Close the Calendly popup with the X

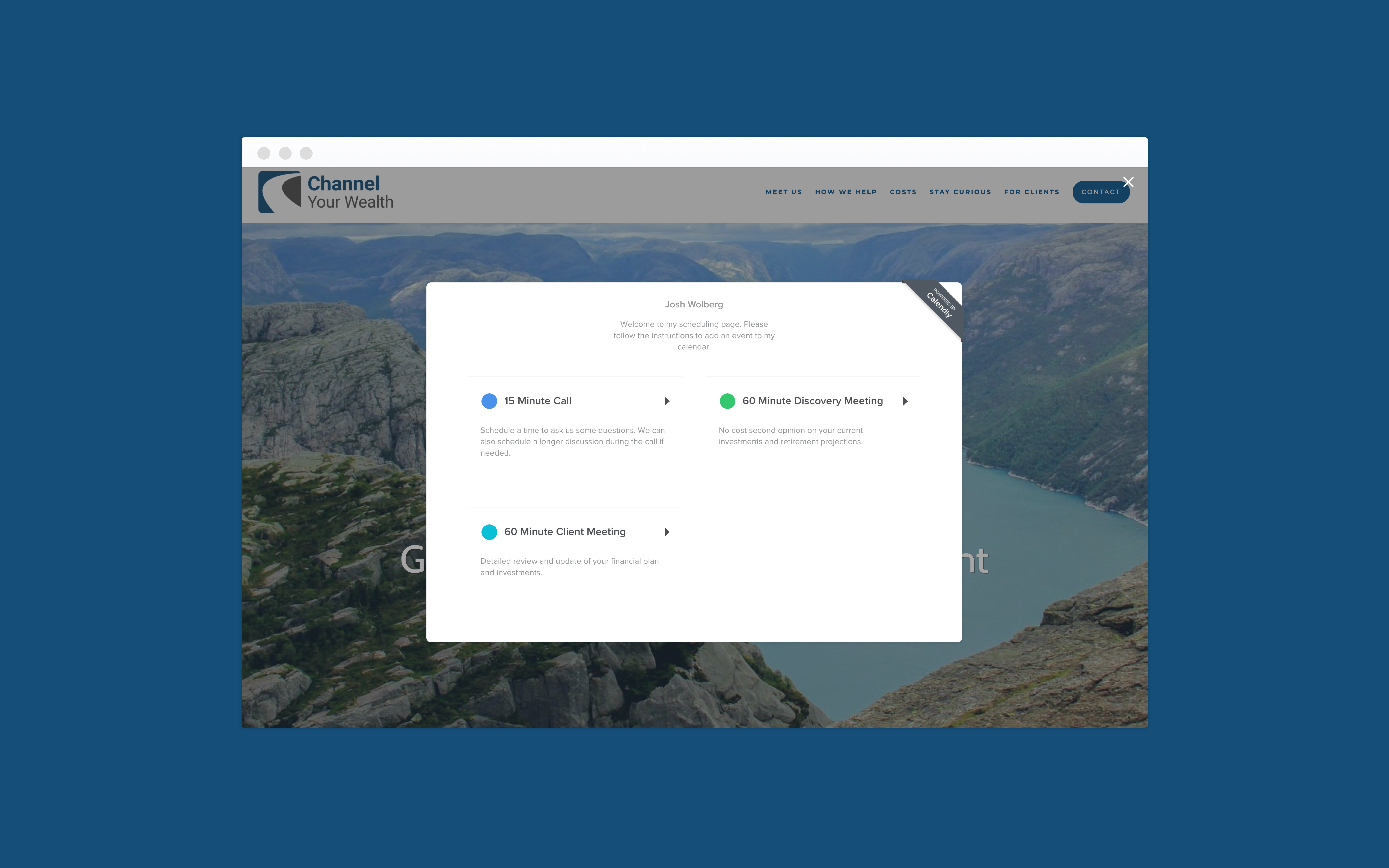point(1128,182)
